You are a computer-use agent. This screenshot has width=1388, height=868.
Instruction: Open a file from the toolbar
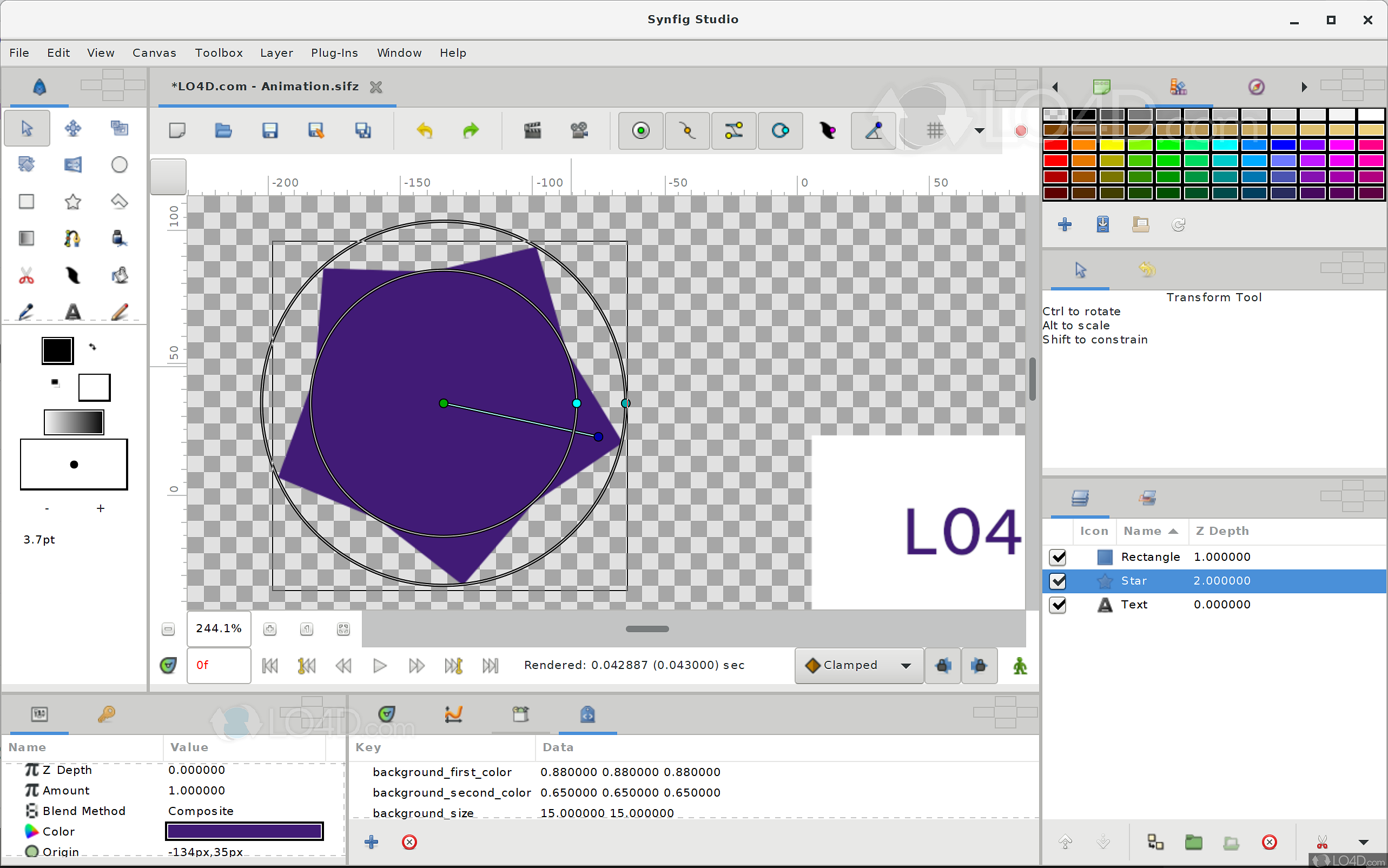coord(223,131)
